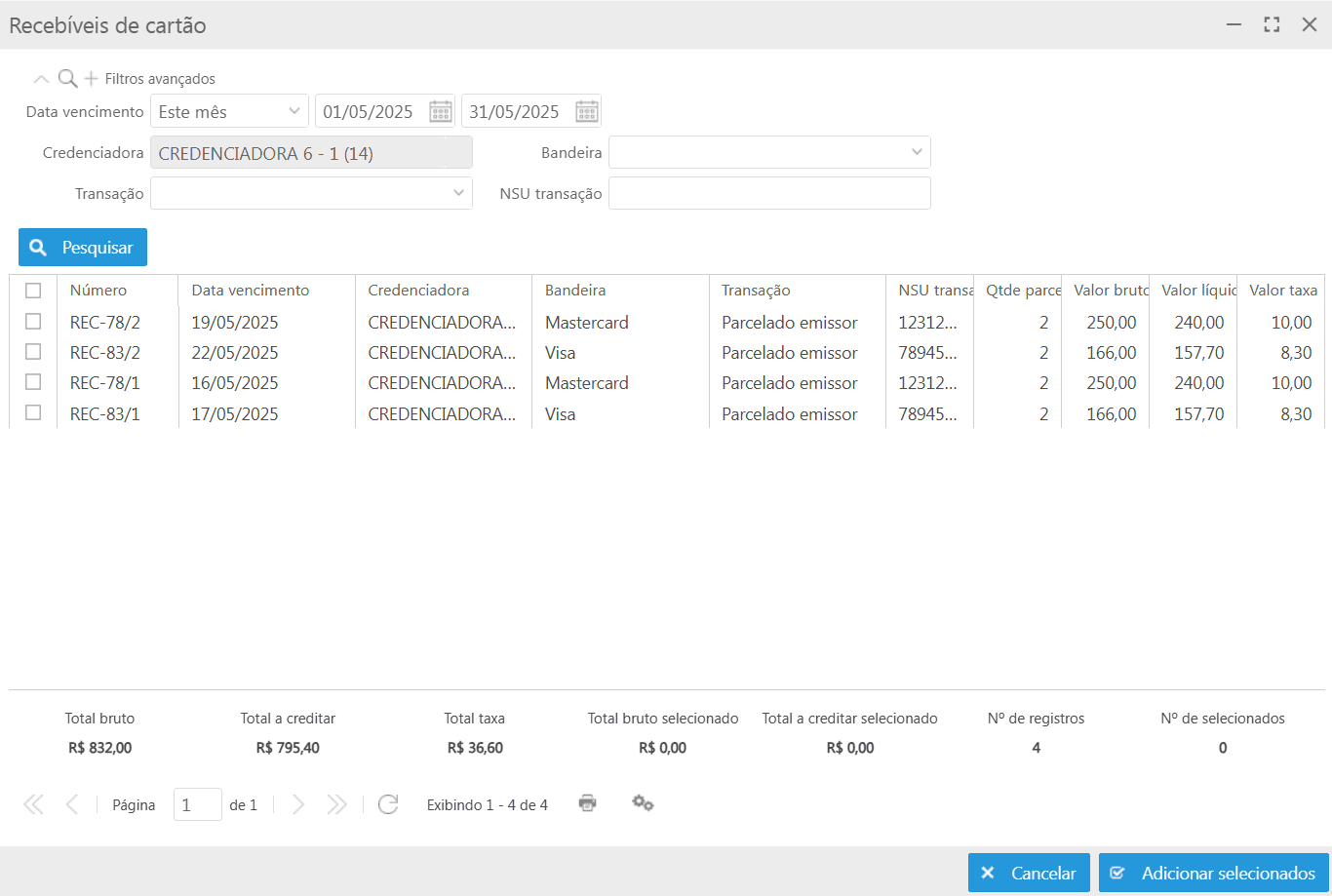Viewport: 1332px width, 896px height.
Task: Tick the checkbox for row REC-83/1
Action: [33, 413]
